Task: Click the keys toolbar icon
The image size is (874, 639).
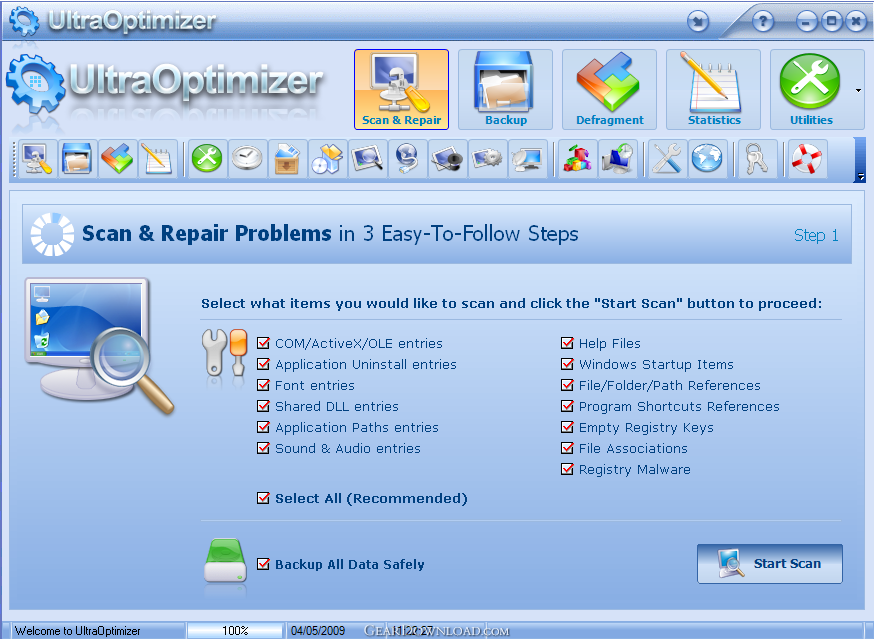Action: point(756,159)
